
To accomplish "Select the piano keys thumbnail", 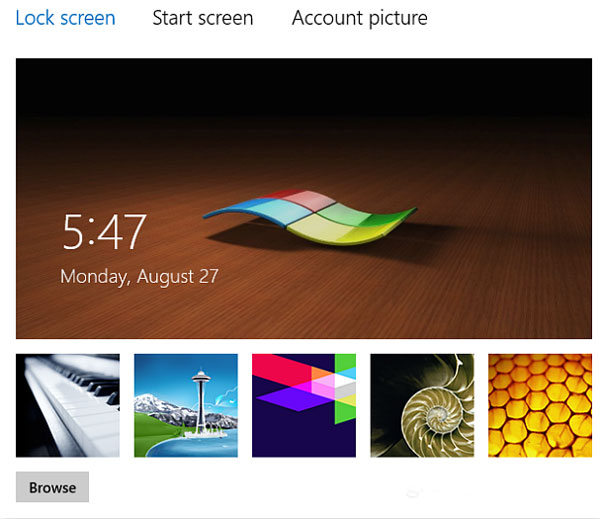I will 68,405.
